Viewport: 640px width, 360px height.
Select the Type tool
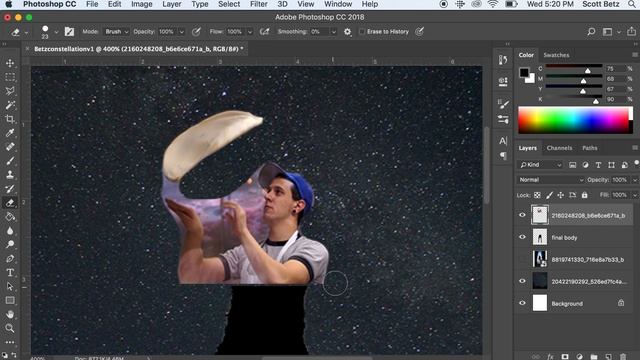tap(10, 272)
